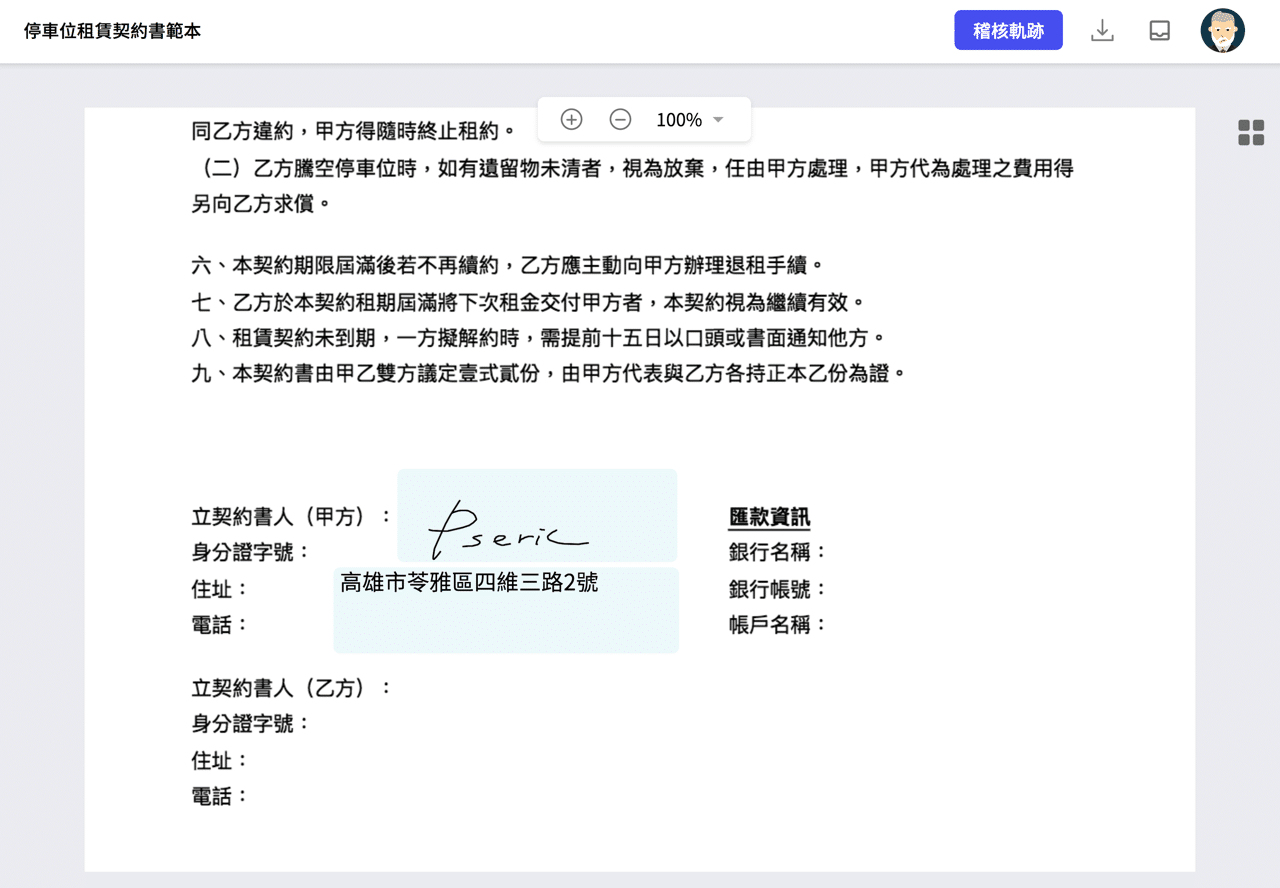Click 立契約書人（乙方）： label
The height and width of the screenshot is (888, 1280).
click(292, 688)
